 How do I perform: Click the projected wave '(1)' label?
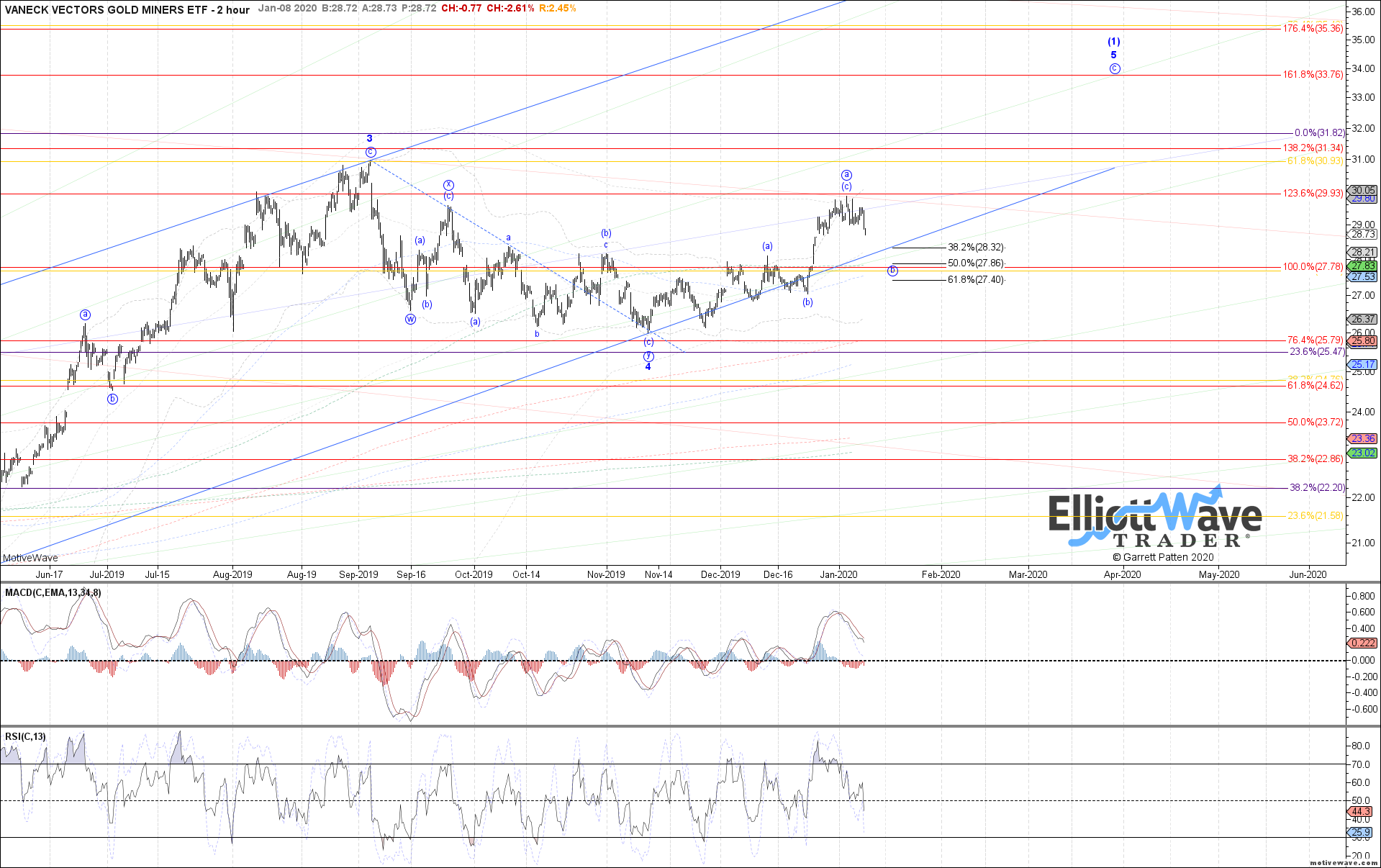(1113, 42)
